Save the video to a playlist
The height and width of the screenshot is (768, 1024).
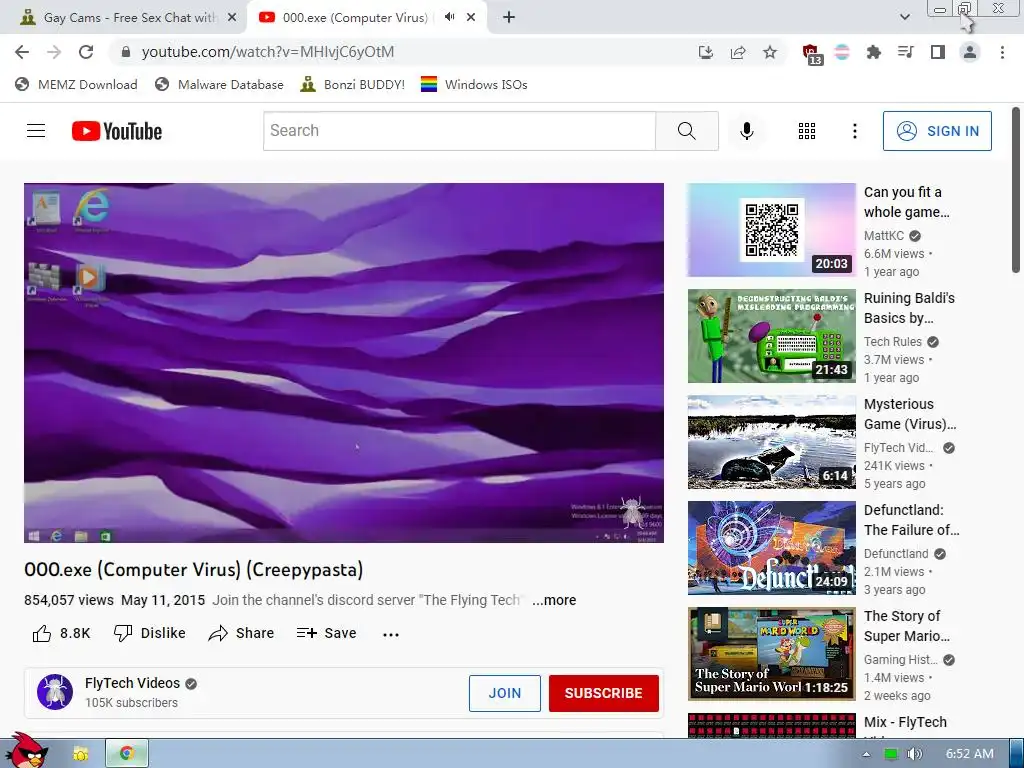point(326,633)
